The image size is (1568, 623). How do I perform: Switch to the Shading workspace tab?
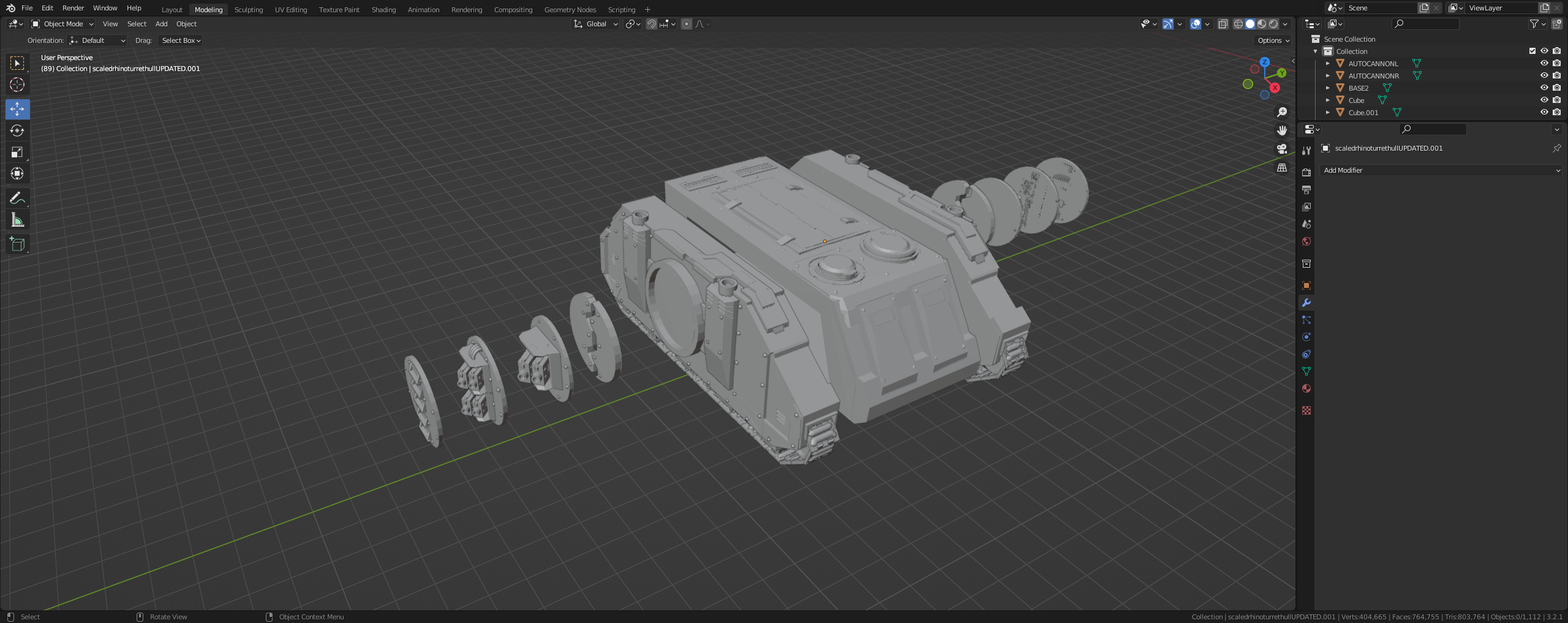pos(383,10)
